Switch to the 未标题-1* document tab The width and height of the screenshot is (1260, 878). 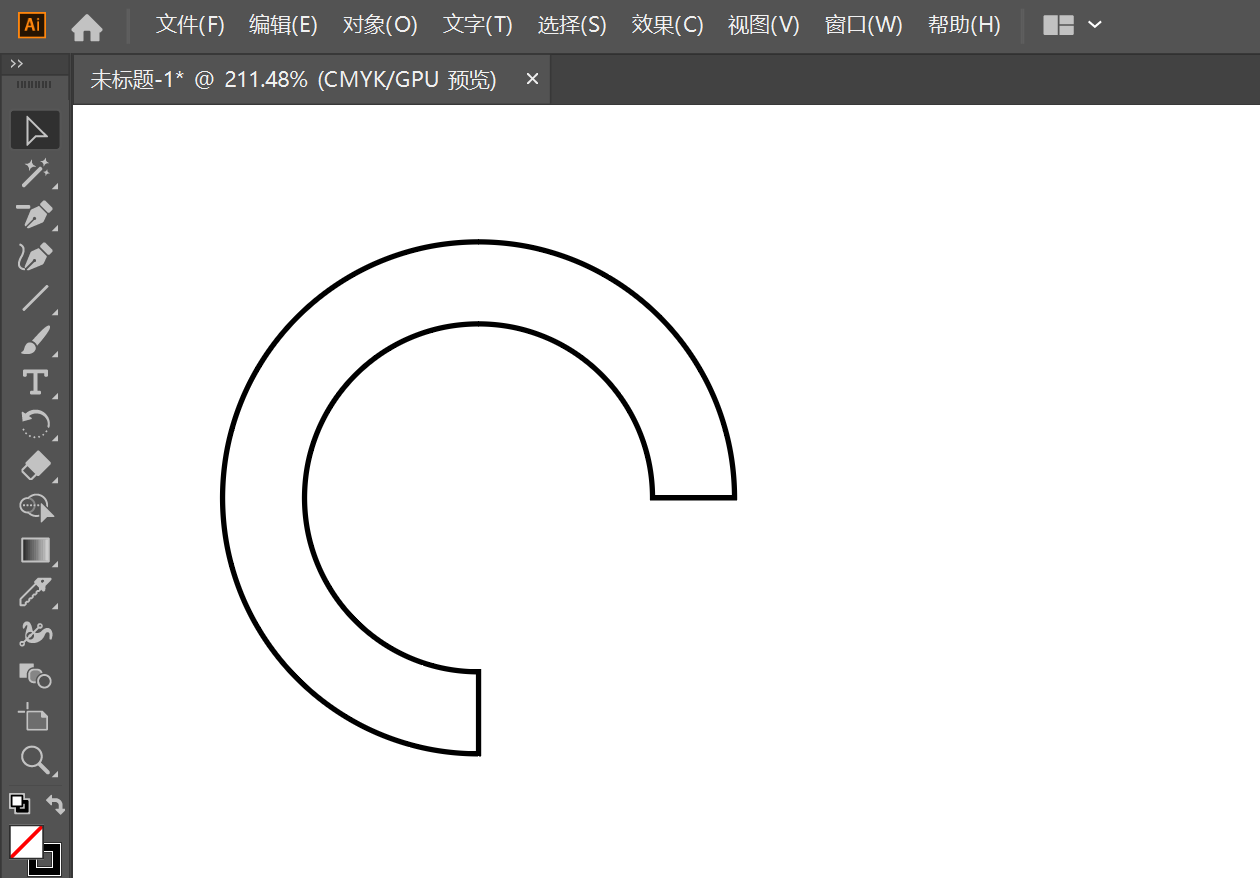[x=294, y=80]
